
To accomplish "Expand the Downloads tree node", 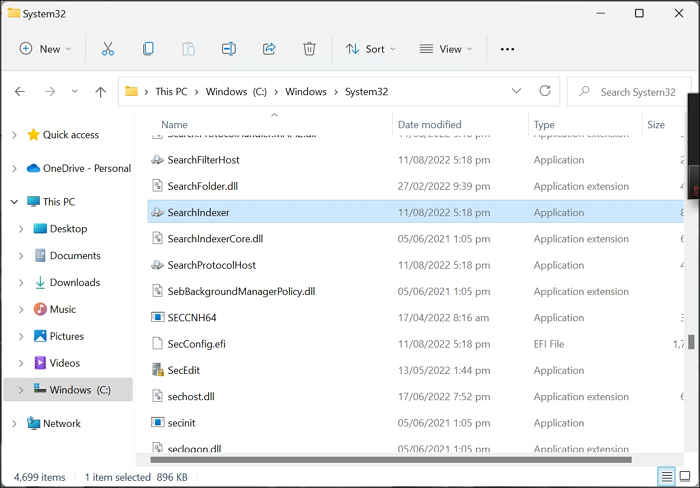I will coord(21,283).
